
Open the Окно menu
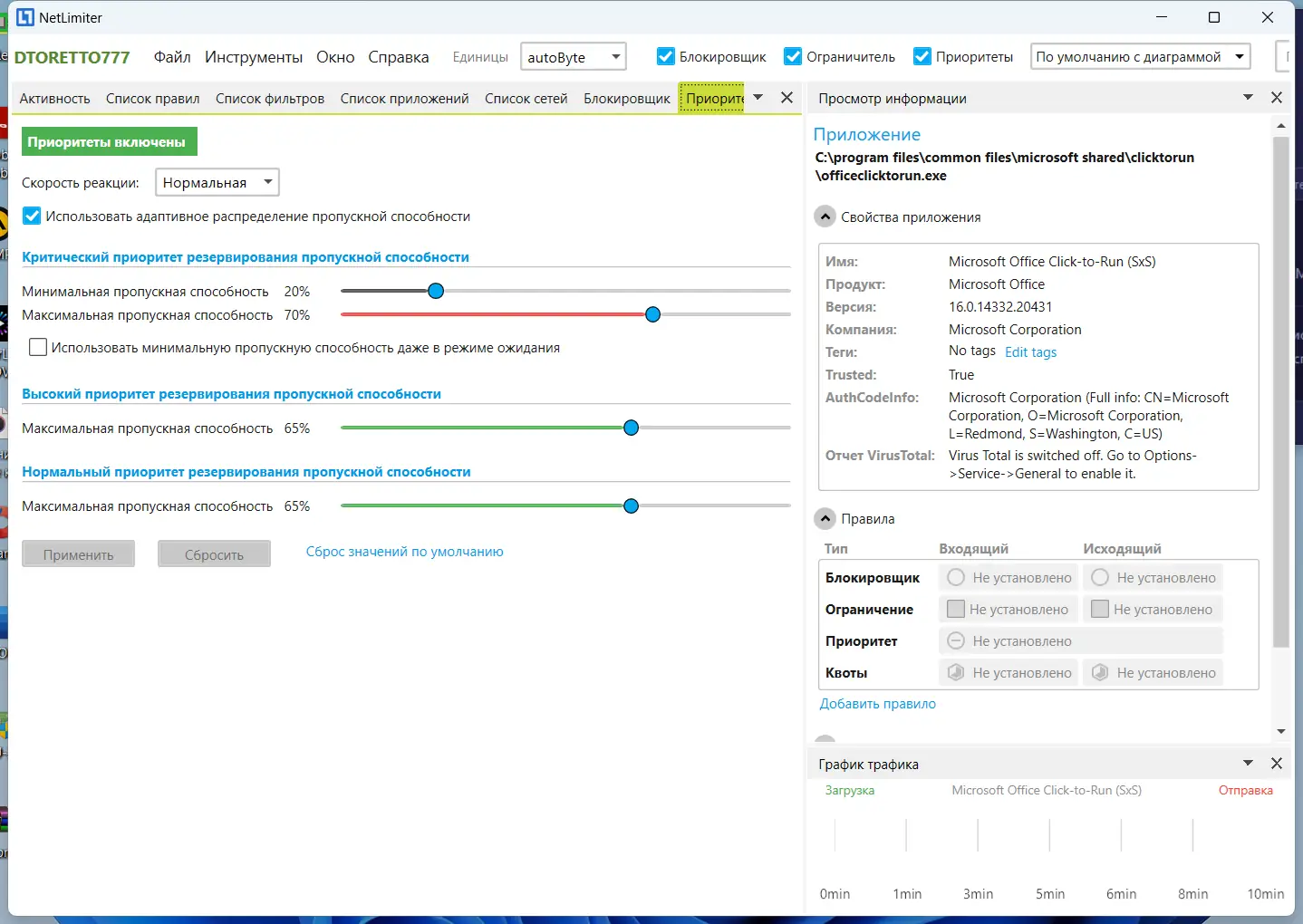click(x=335, y=57)
